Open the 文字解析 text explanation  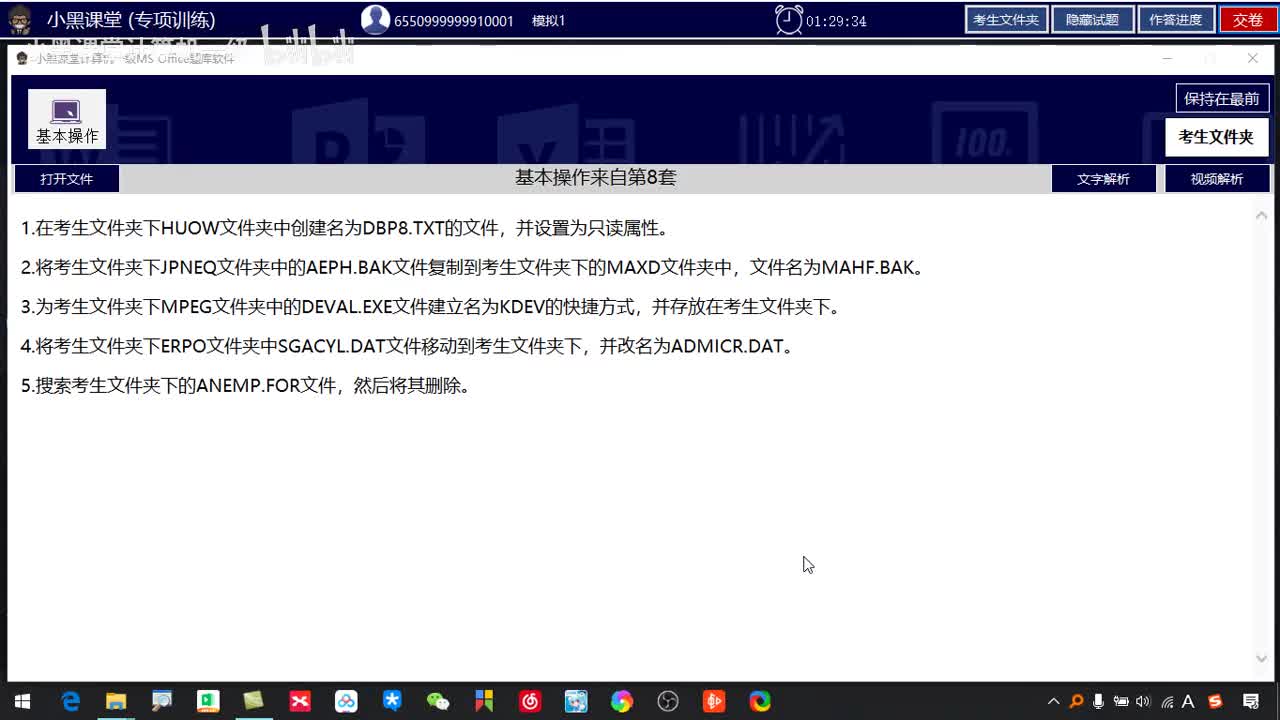click(x=1103, y=179)
